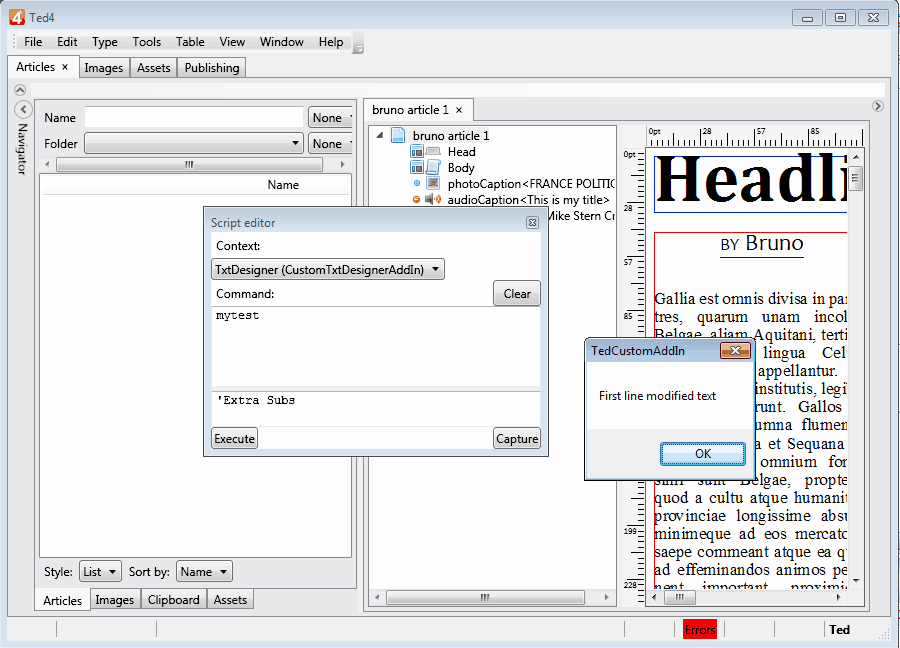
Task: Close the Script editor panel
Action: (x=532, y=223)
